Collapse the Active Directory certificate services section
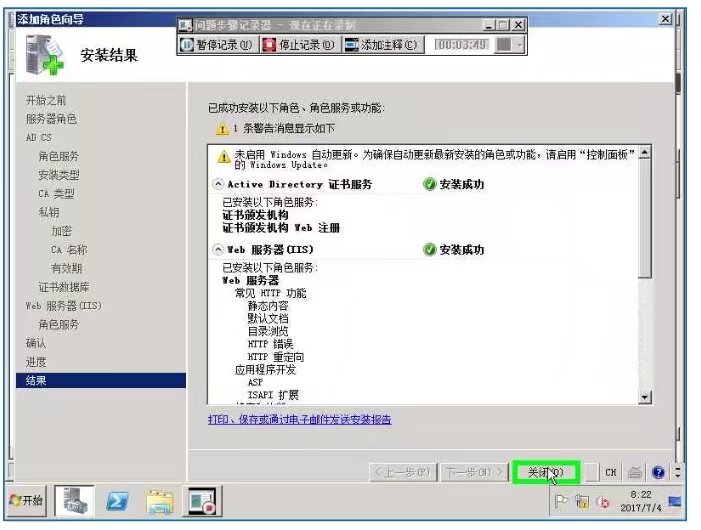Viewport: 701px width, 530px height. (218, 184)
